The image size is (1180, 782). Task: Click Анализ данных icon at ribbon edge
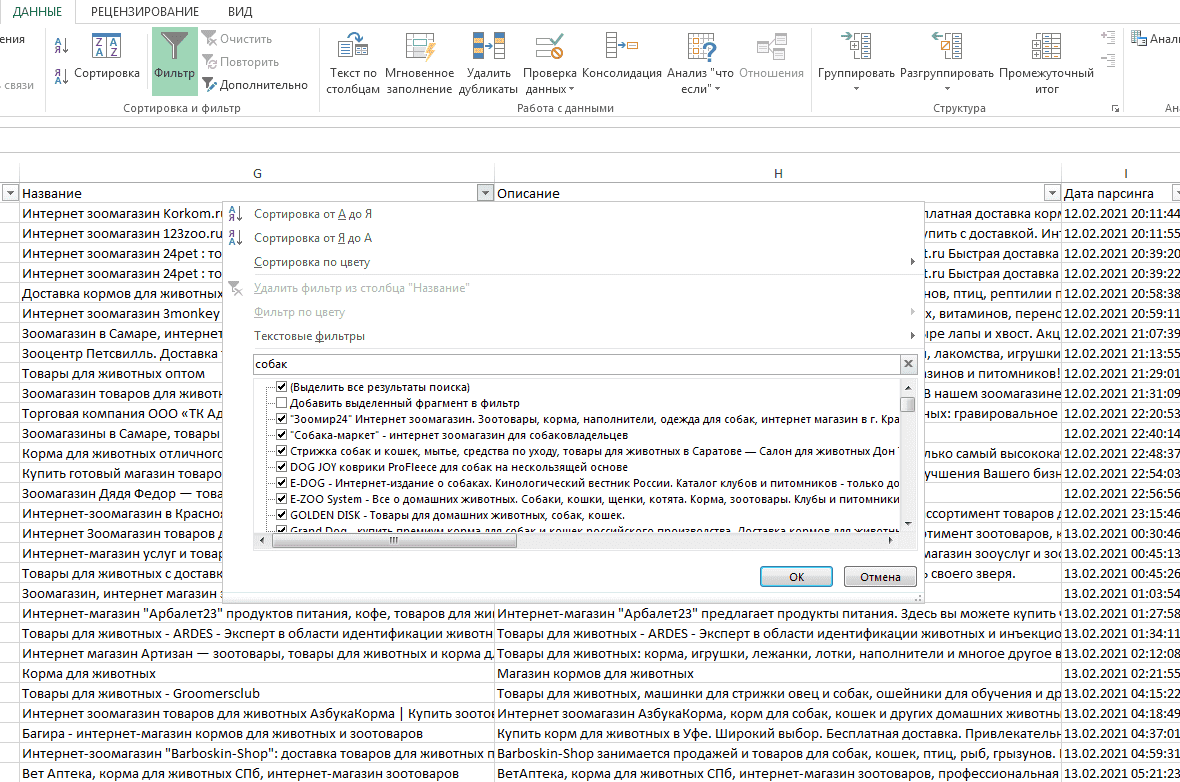click(1139, 38)
